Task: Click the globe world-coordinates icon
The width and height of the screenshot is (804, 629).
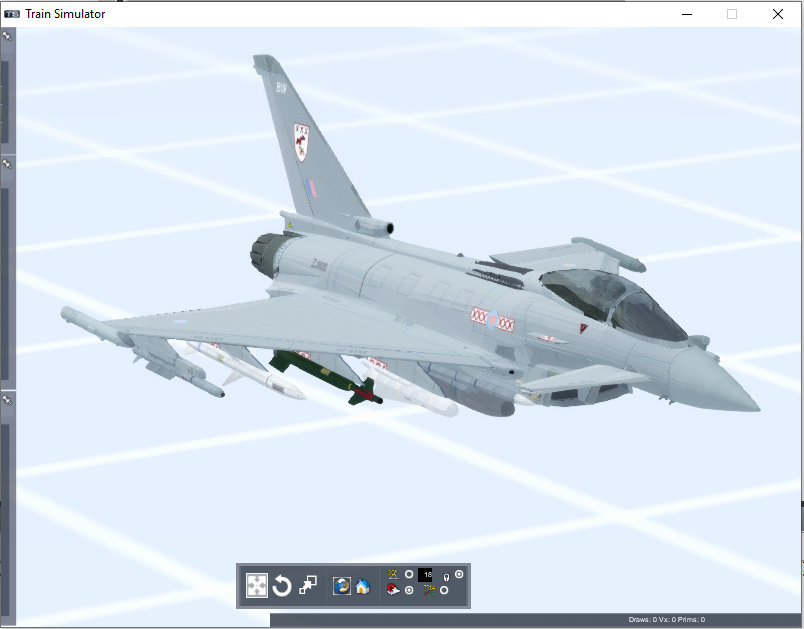Action: (342, 586)
